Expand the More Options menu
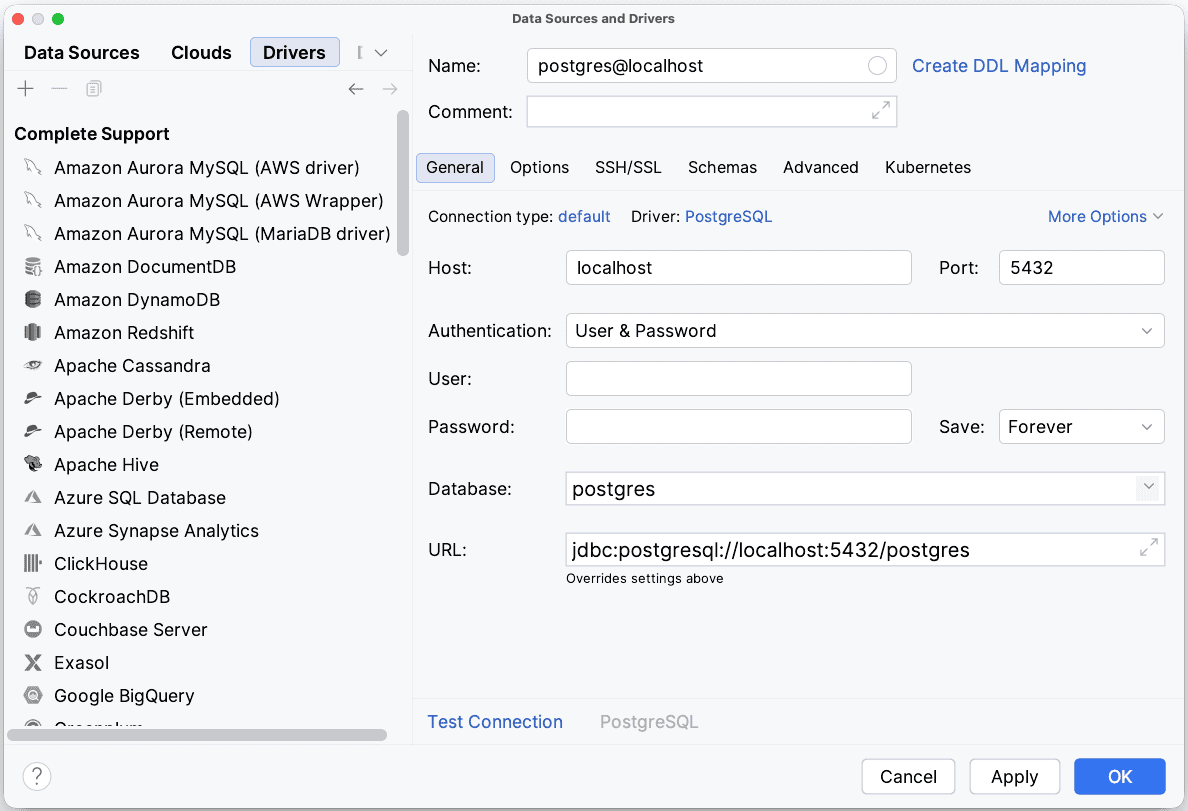 point(1105,217)
